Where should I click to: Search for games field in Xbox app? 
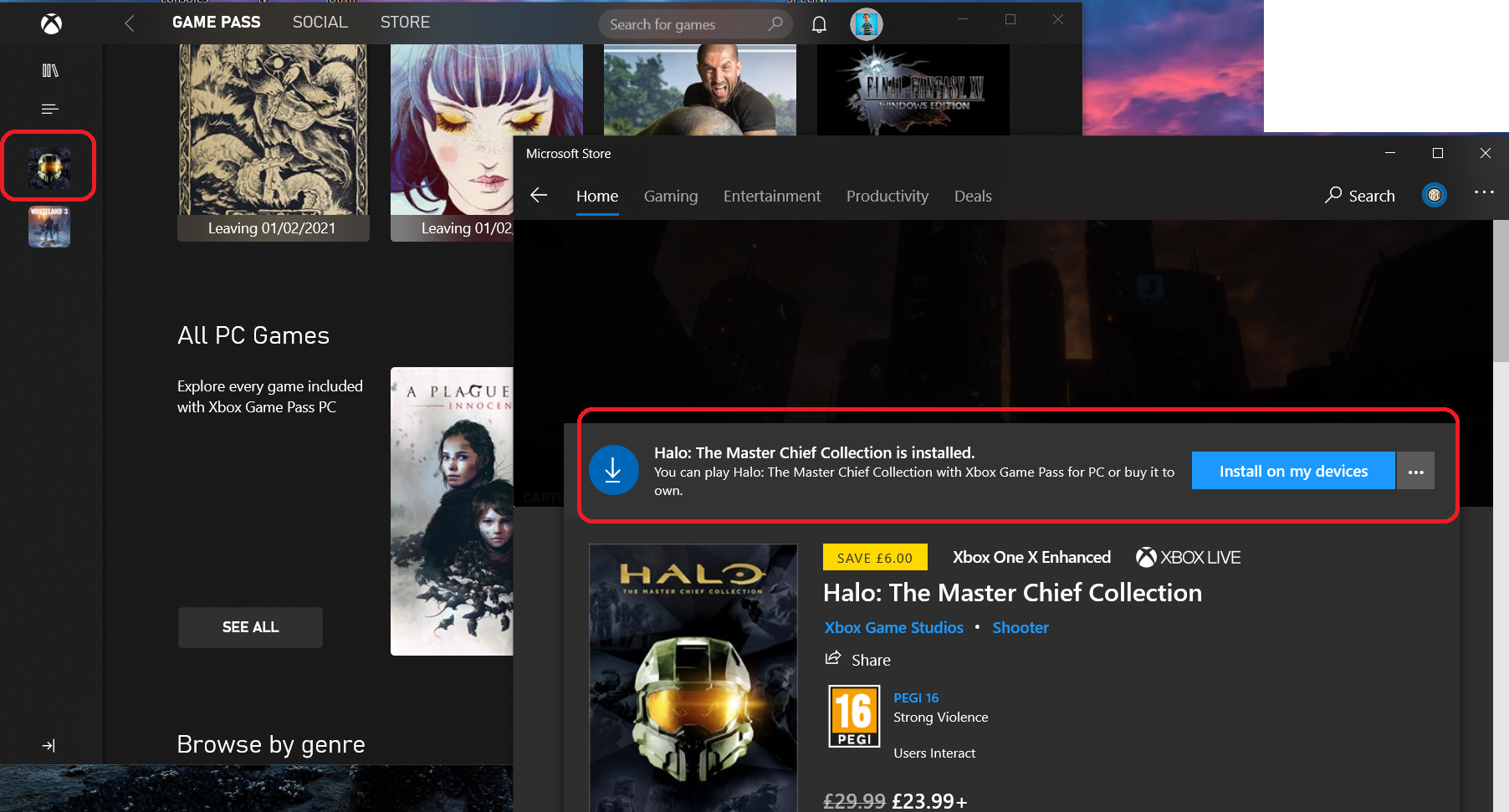[696, 24]
